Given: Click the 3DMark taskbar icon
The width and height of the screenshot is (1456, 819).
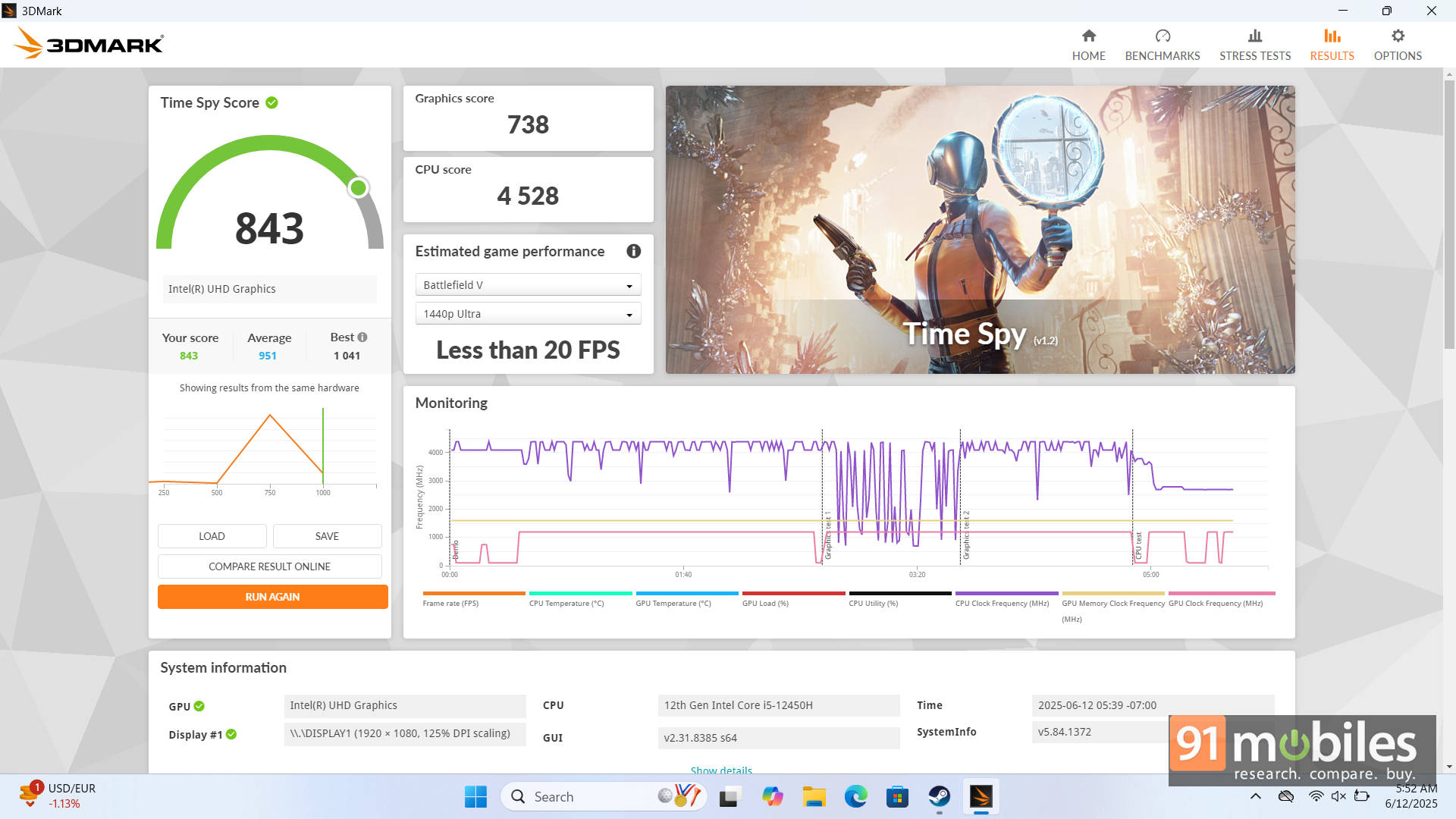Looking at the screenshot, I should 981,796.
